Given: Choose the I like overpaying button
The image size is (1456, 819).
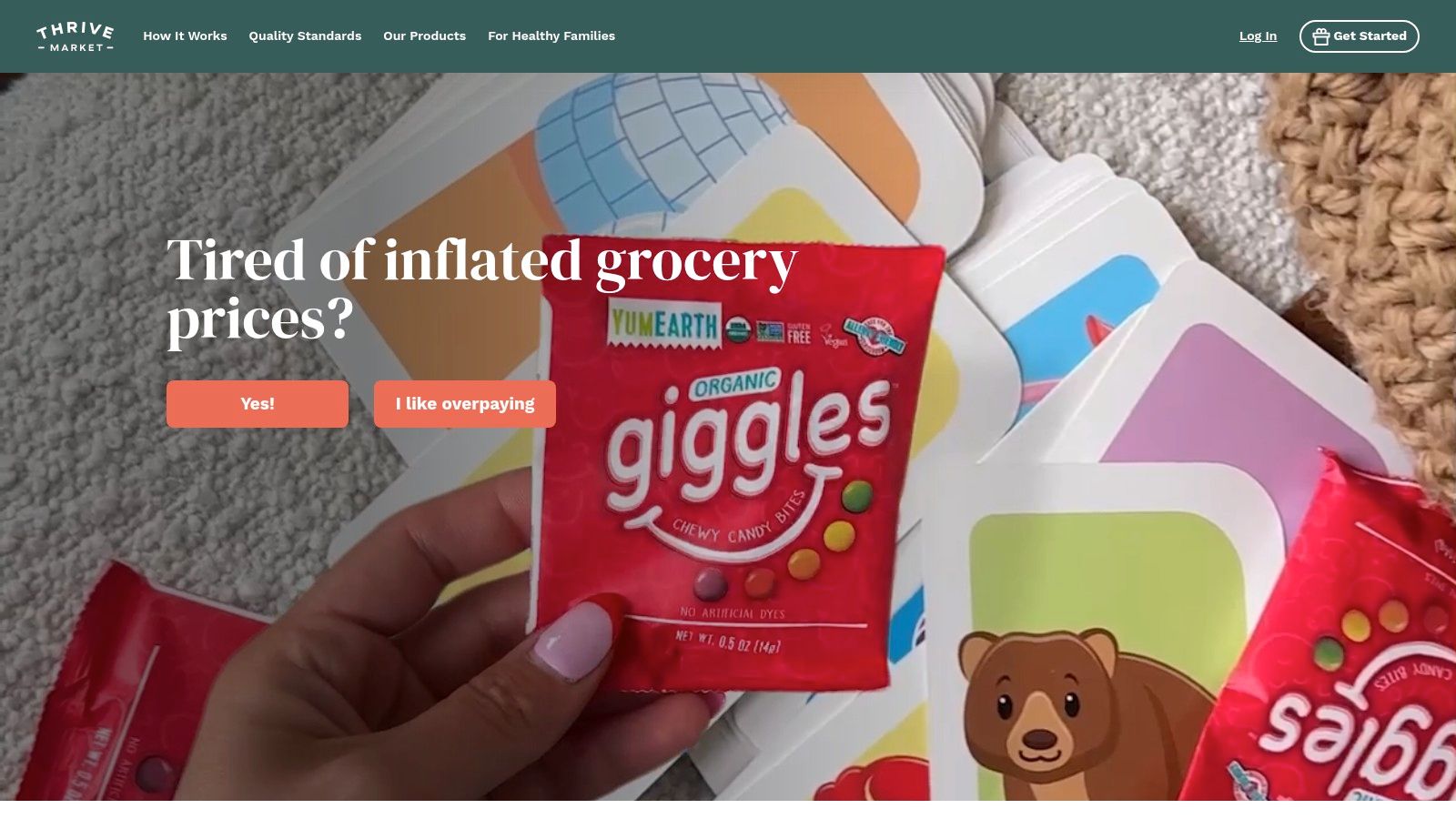Looking at the screenshot, I should [x=465, y=404].
